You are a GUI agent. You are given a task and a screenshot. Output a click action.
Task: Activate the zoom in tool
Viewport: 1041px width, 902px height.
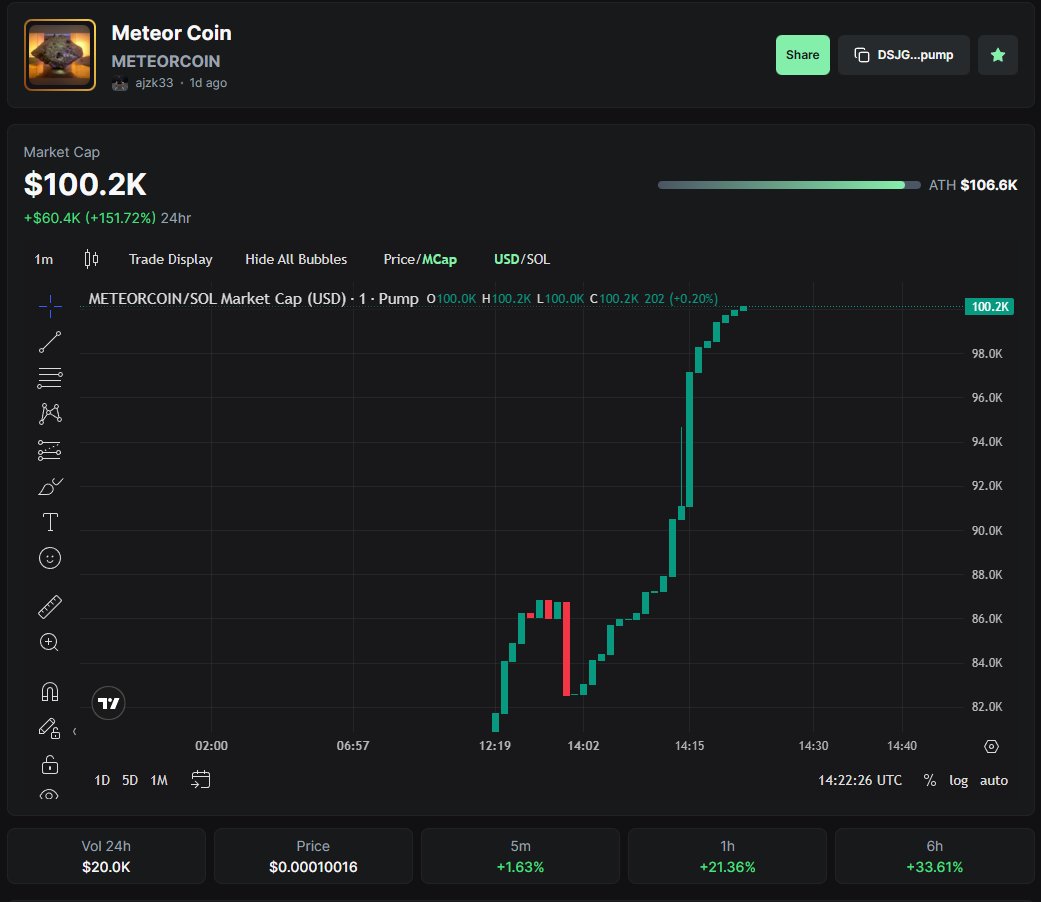pos(50,642)
